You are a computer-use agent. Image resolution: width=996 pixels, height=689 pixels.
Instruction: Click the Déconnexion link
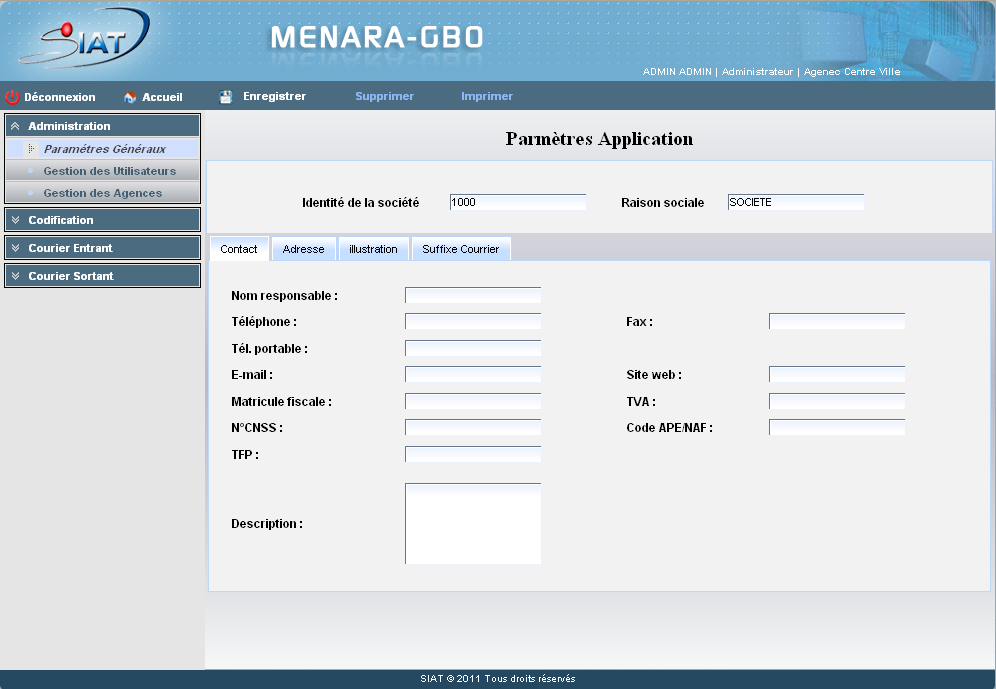pos(60,97)
